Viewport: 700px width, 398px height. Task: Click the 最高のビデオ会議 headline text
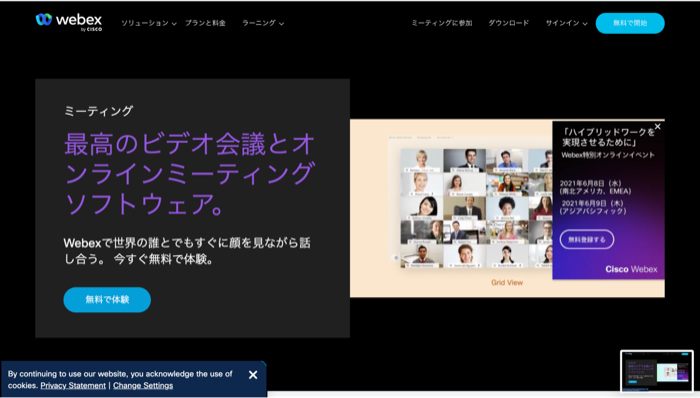pos(190,174)
